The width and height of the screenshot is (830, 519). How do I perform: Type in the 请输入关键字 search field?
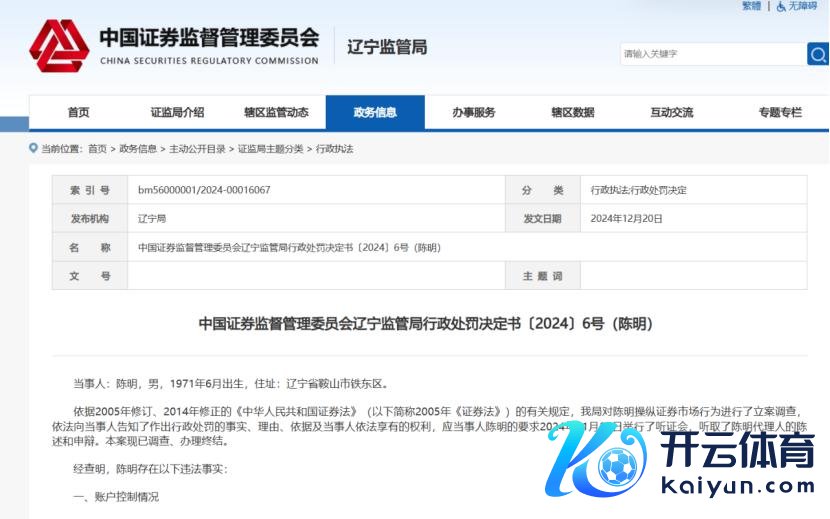710,54
